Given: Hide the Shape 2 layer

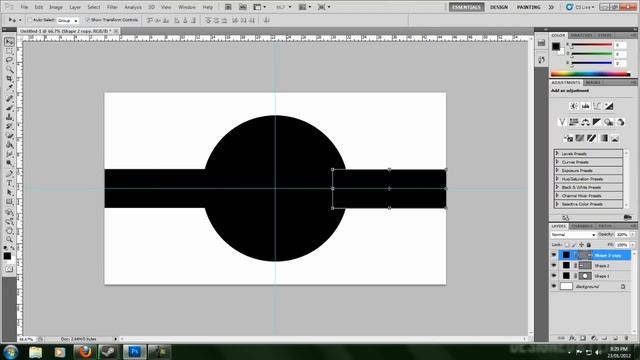Looking at the screenshot, I should [554, 265].
